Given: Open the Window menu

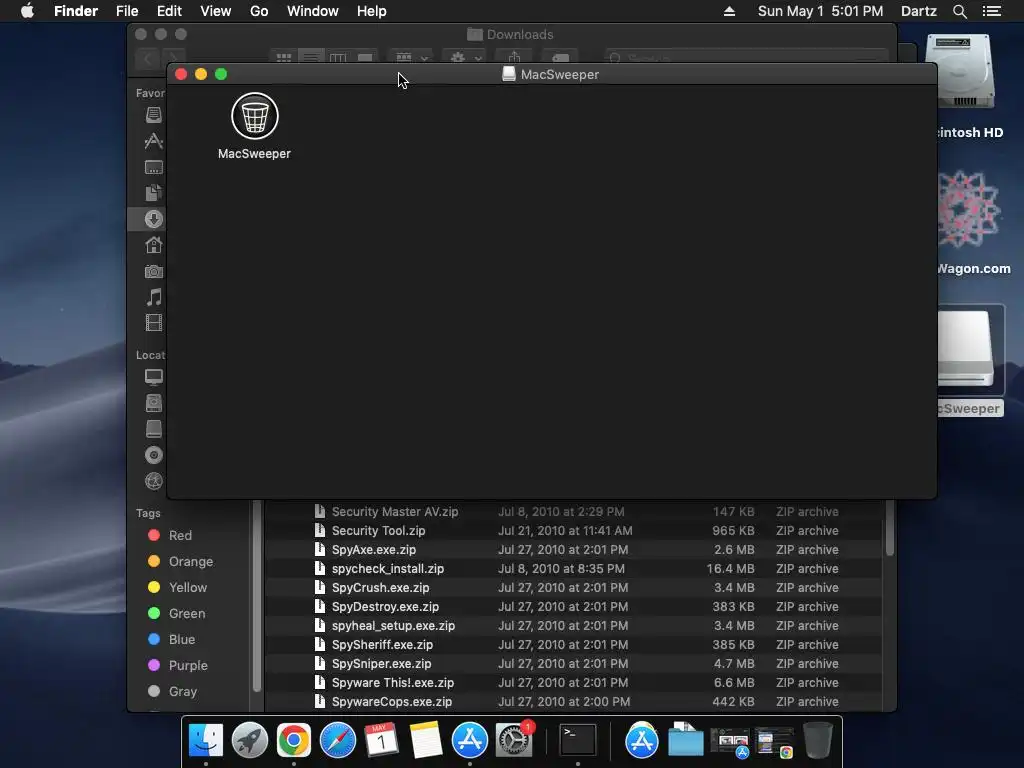Looking at the screenshot, I should tap(313, 11).
